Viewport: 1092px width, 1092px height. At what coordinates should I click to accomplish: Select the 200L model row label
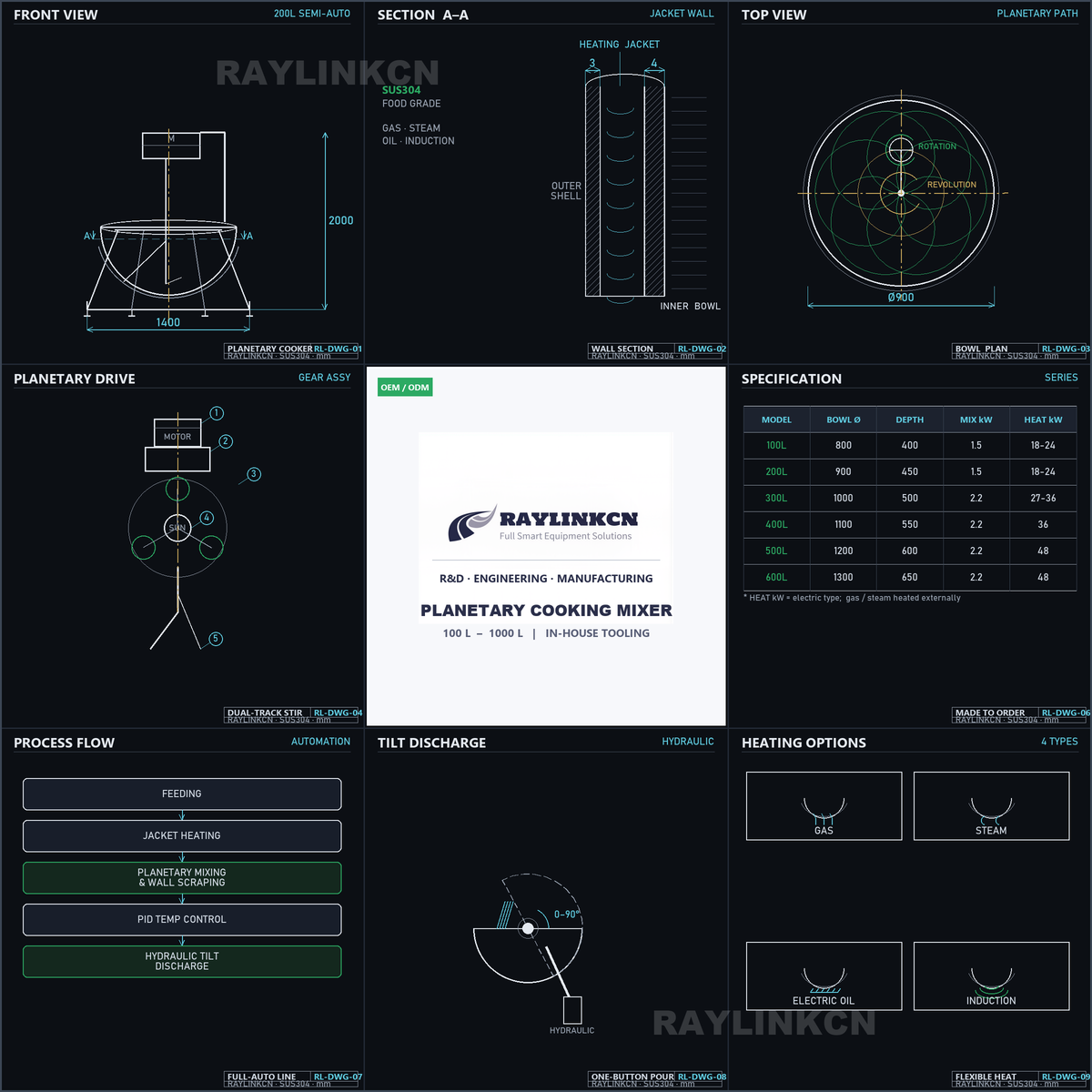coord(776,472)
